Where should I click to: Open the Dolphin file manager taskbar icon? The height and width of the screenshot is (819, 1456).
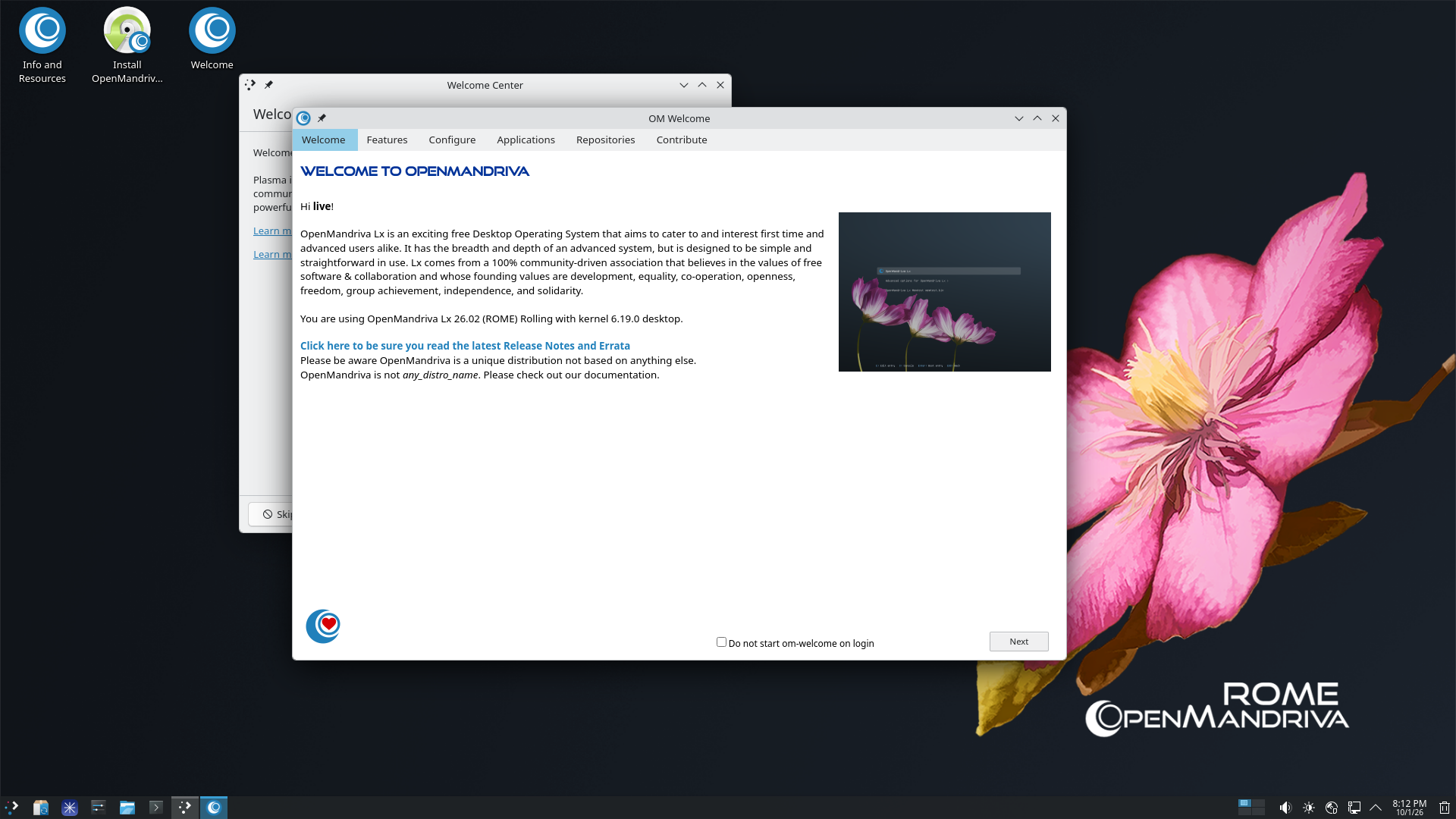point(127,808)
